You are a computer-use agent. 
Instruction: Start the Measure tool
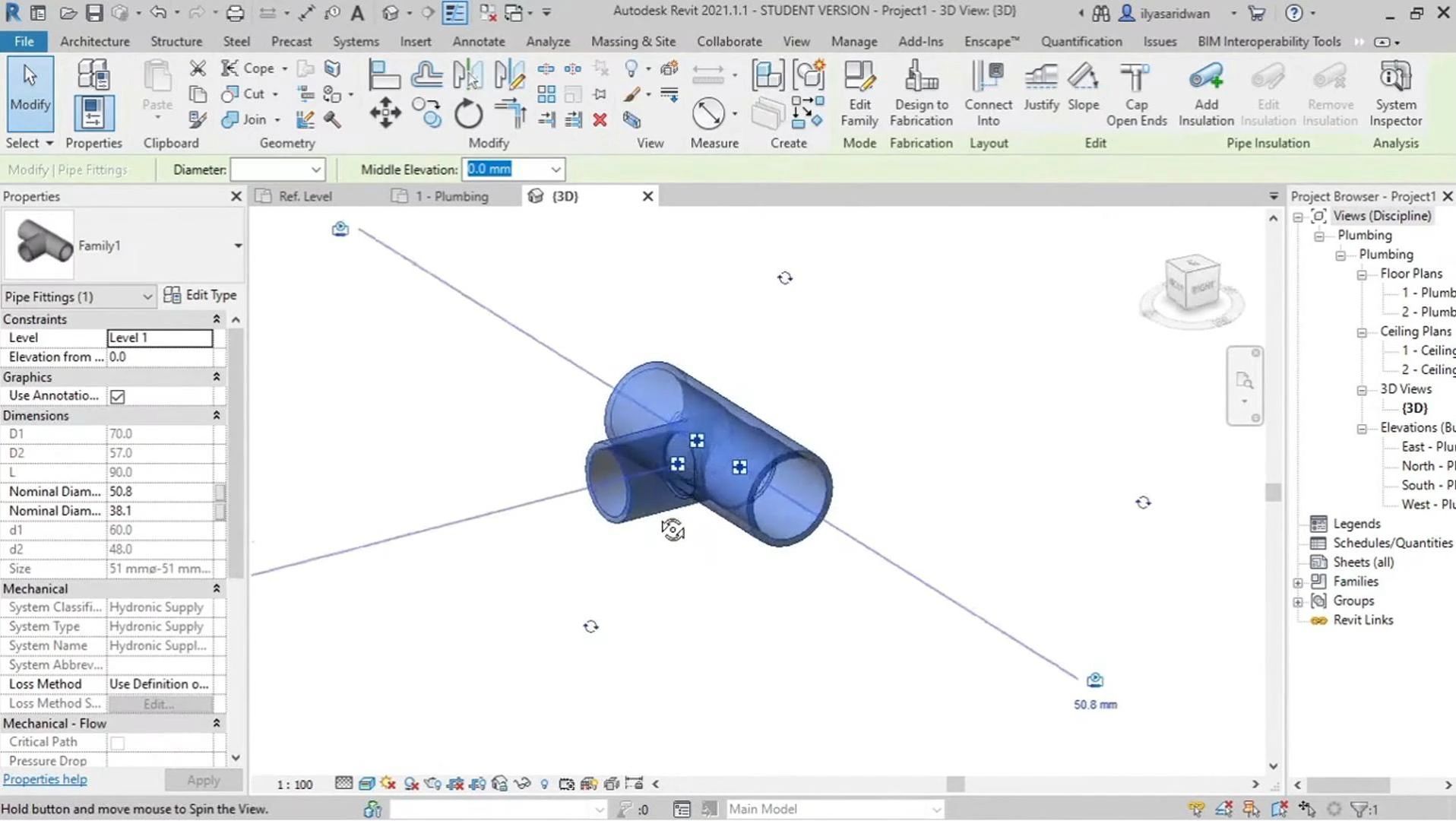708,113
